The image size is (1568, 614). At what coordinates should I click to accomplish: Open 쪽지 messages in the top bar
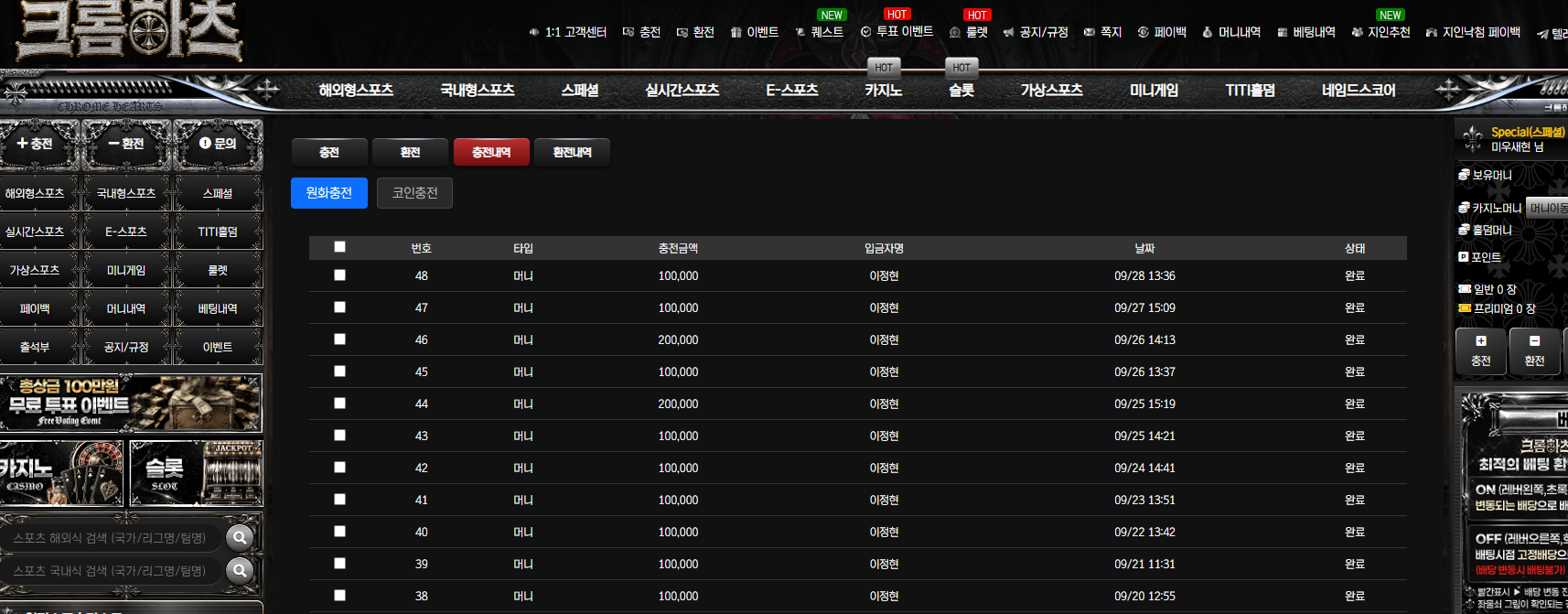1102,32
